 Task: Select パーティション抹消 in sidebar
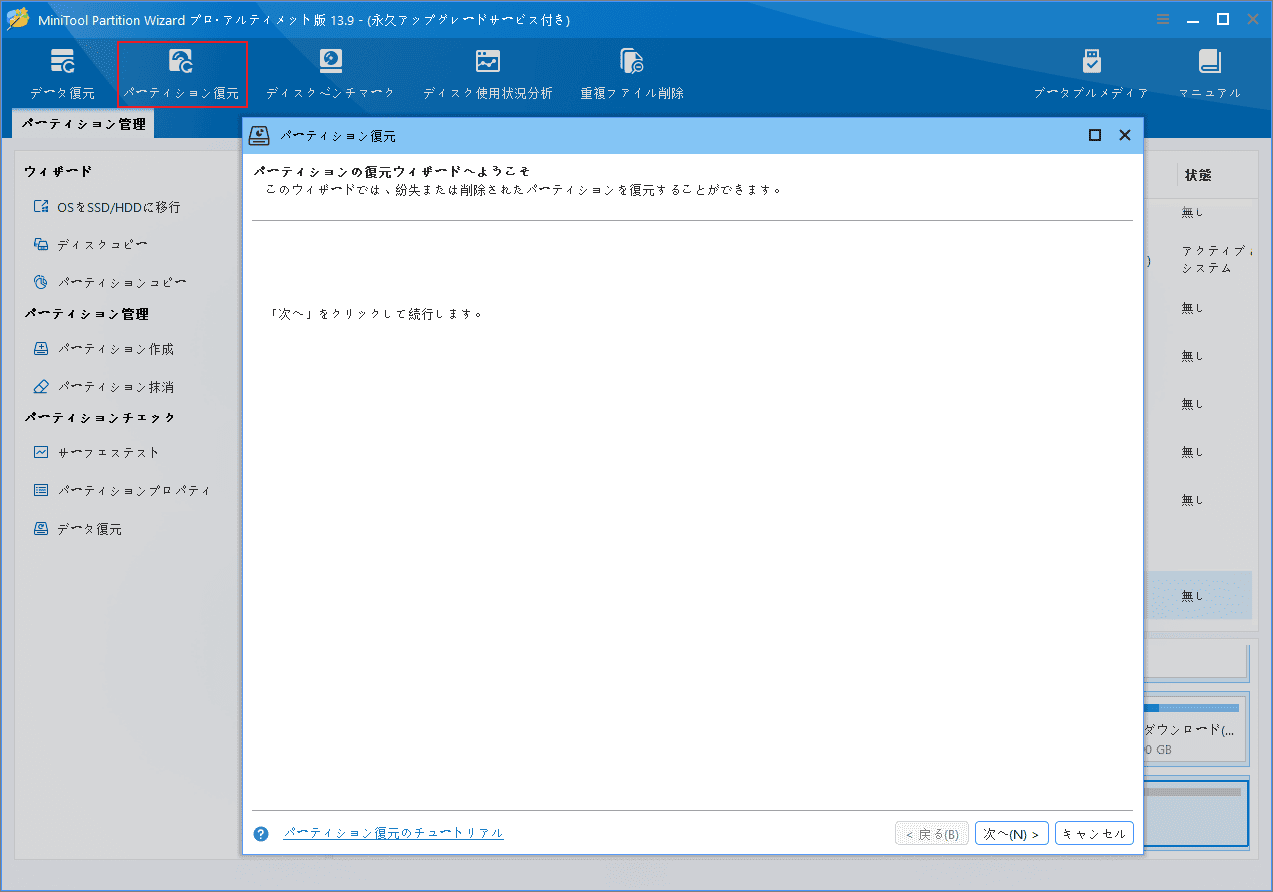(x=115, y=387)
